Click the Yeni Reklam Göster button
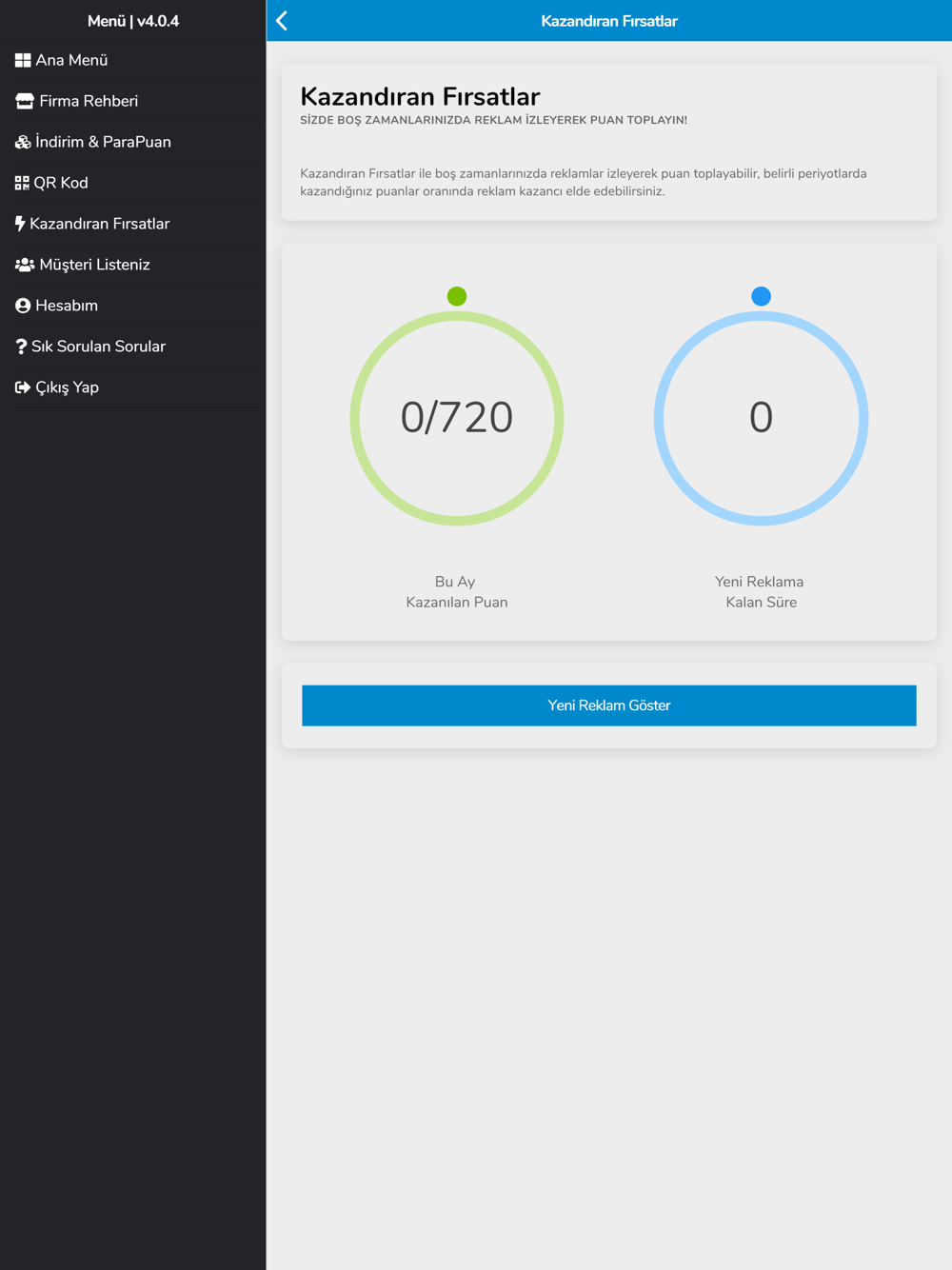 [x=609, y=705]
